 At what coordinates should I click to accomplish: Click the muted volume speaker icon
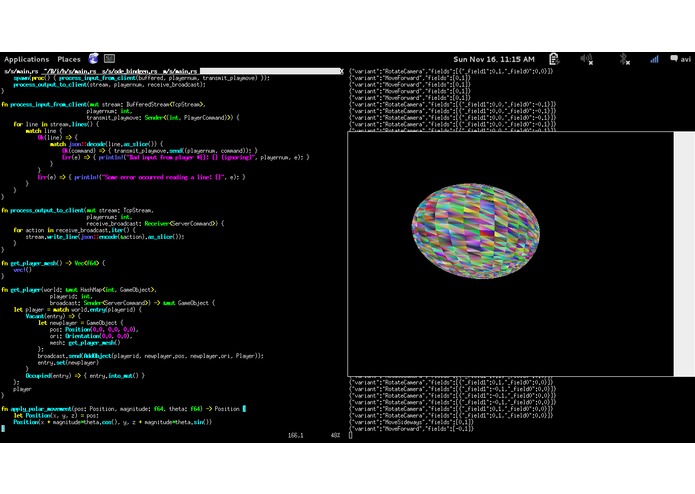click(587, 58)
